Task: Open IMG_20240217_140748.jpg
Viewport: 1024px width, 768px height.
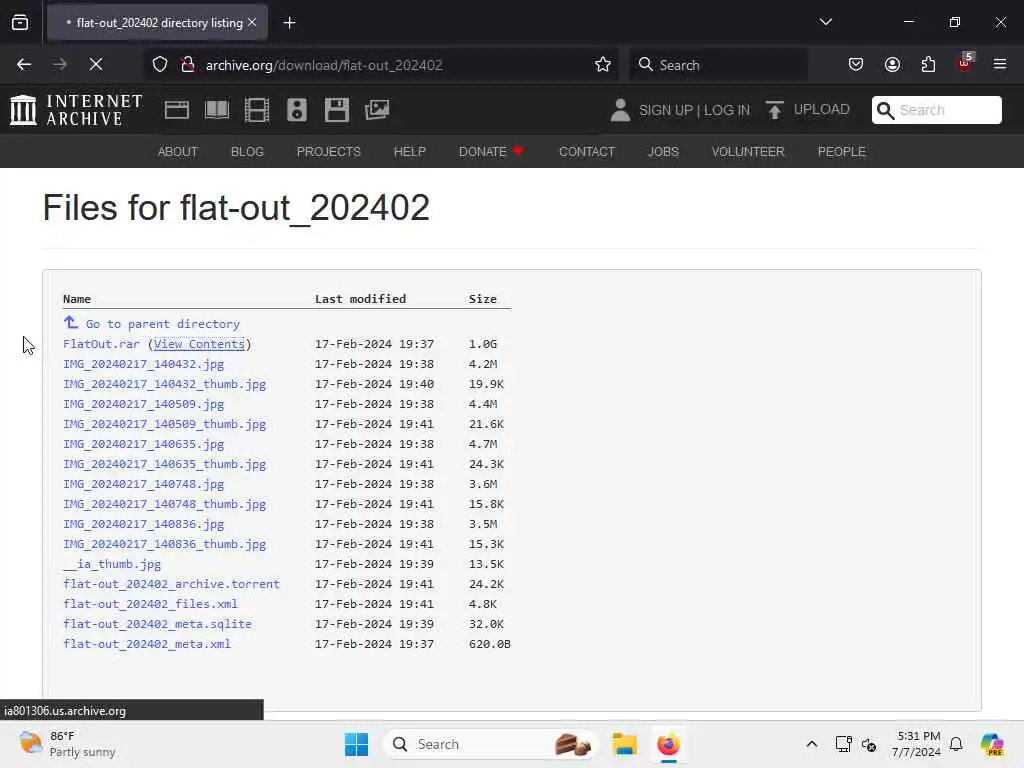Action: (144, 484)
